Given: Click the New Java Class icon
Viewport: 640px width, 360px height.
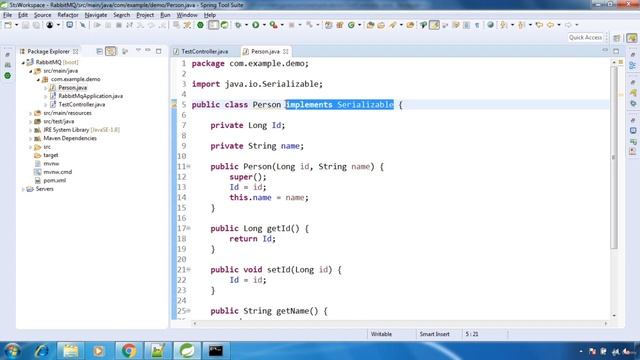Looking at the screenshot, I should (351, 25).
